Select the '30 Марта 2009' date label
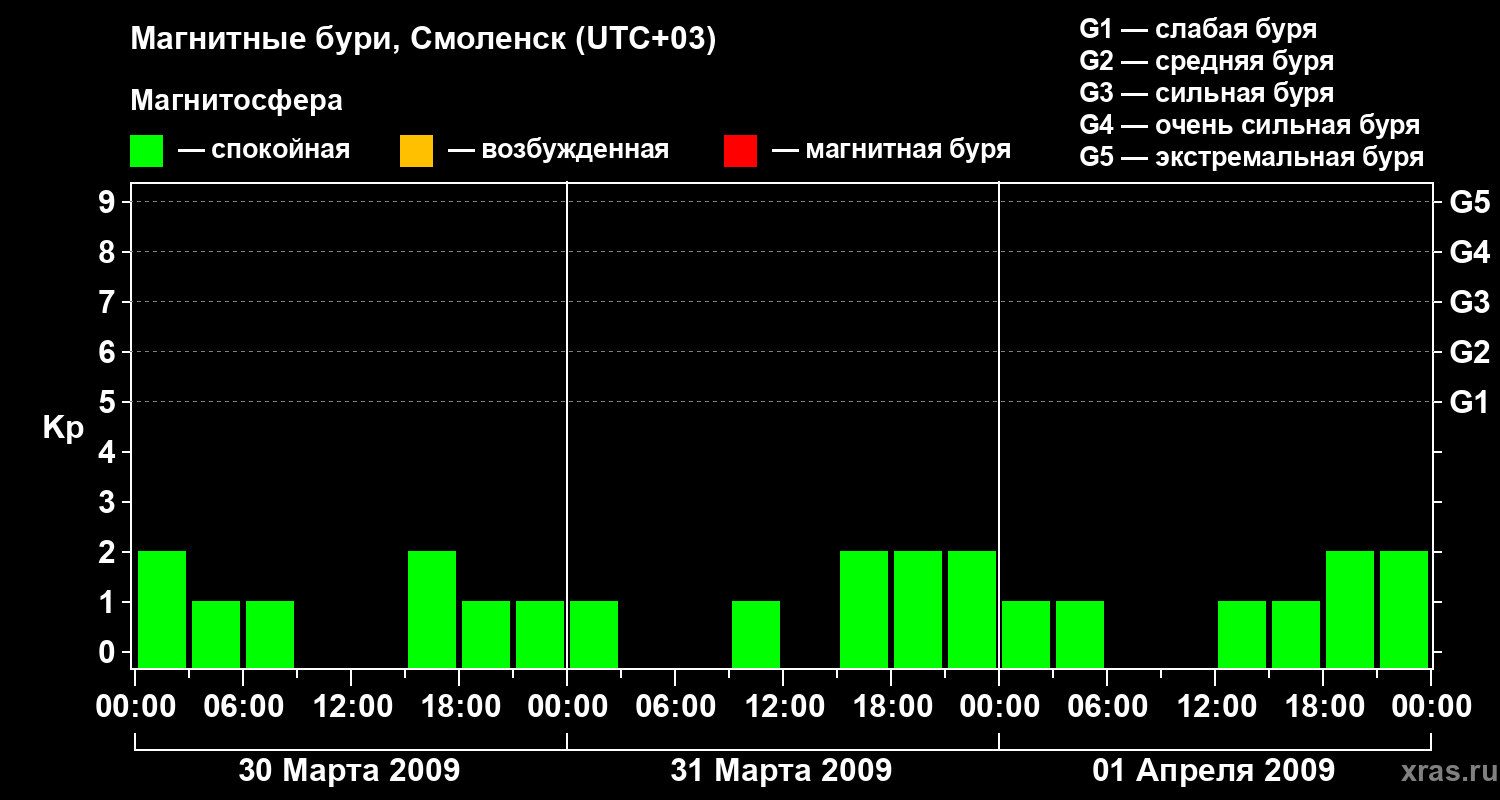The height and width of the screenshot is (800, 1500). click(x=349, y=771)
